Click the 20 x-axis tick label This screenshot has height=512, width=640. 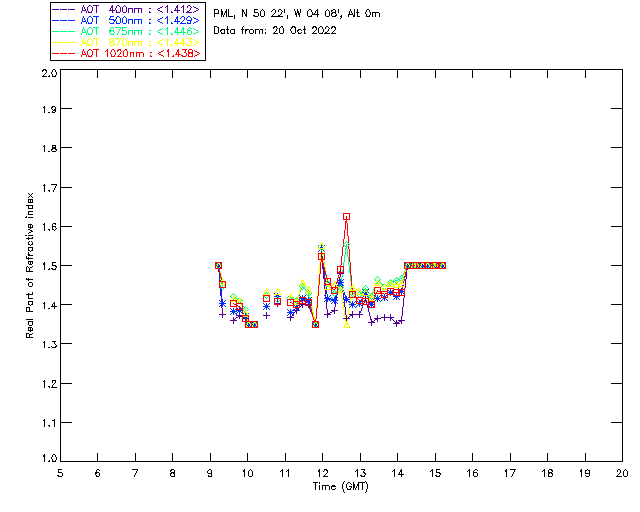click(x=622, y=473)
